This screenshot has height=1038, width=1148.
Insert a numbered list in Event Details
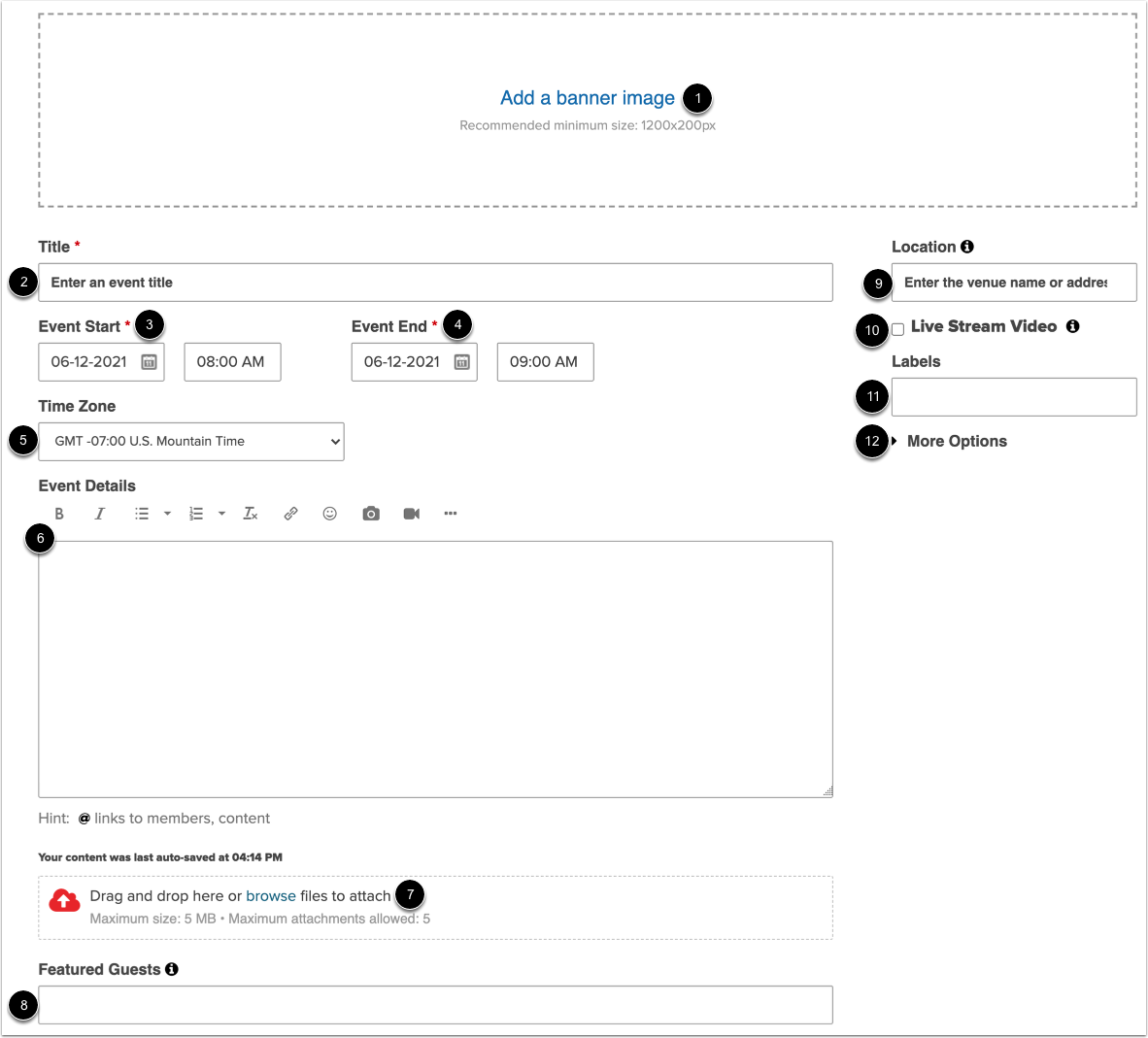click(x=195, y=514)
